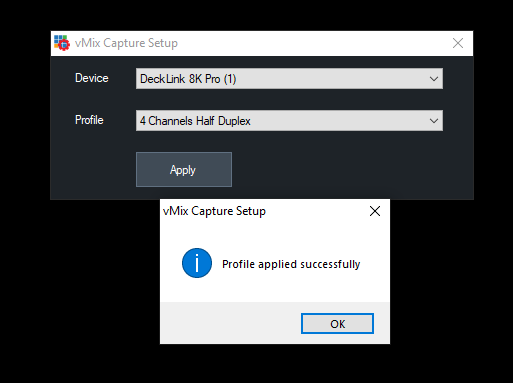Click the dialog's vMix Capture Setup title
The width and height of the screenshot is (513, 383).
[x=214, y=211]
